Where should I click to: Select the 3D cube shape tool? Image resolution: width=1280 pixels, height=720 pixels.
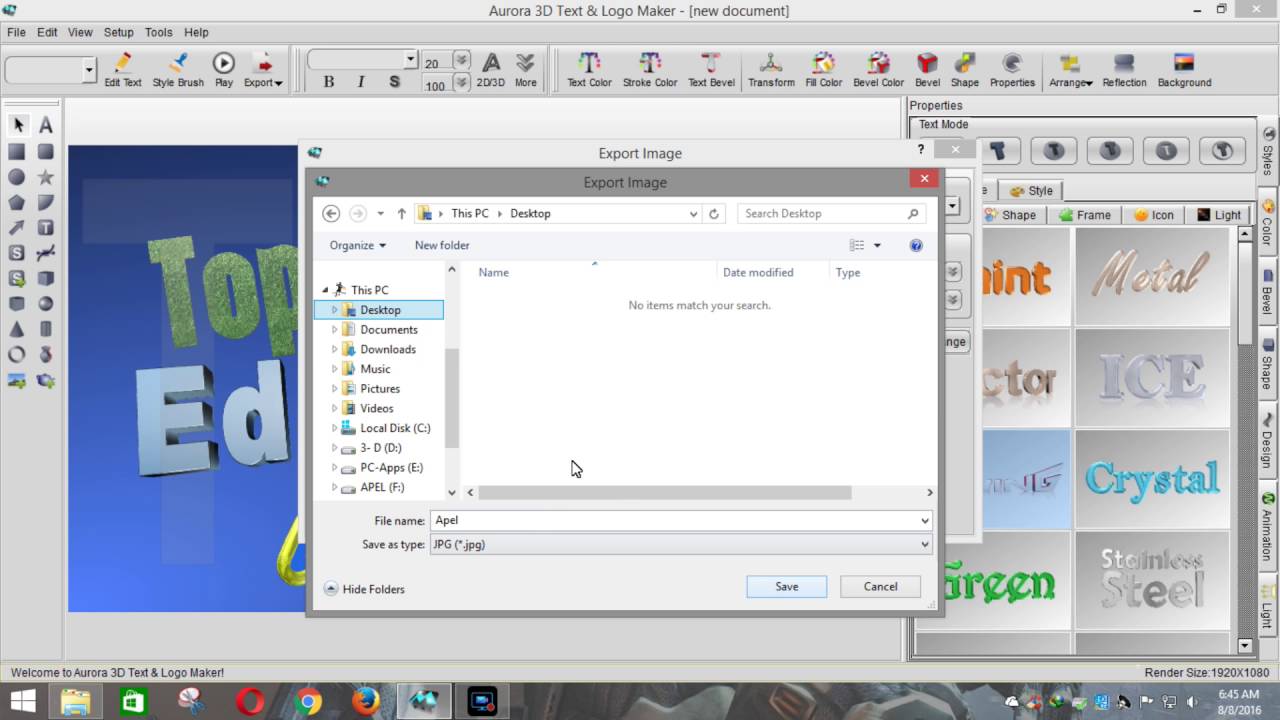pos(46,279)
